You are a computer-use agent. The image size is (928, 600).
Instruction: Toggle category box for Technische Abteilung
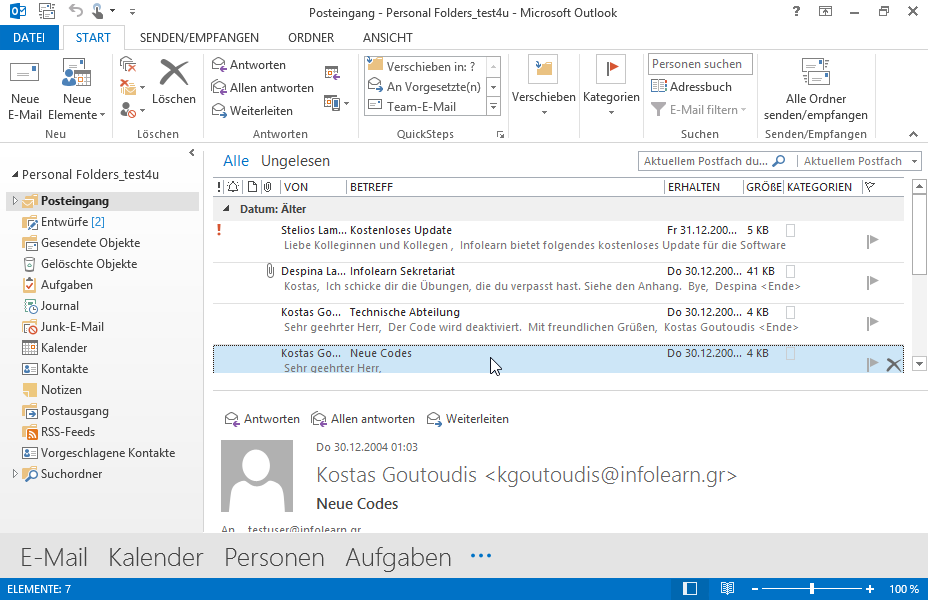coord(790,312)
